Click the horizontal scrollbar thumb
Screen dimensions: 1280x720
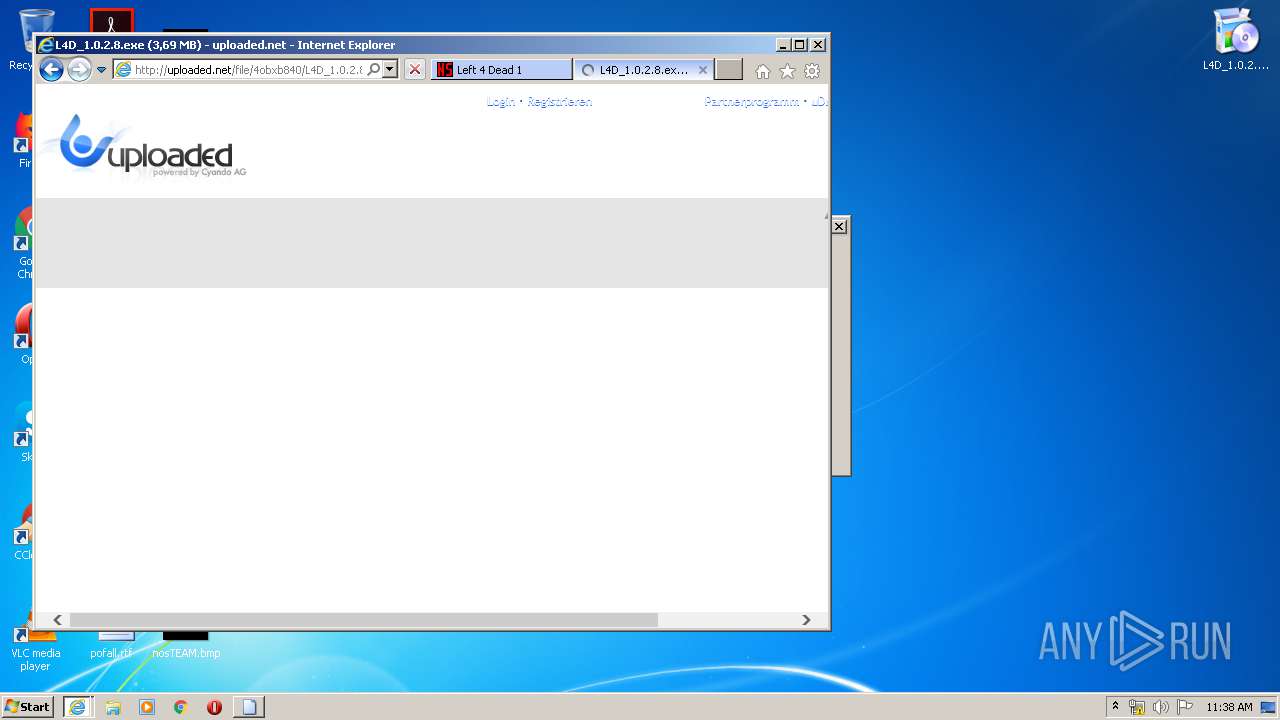[x=364, y=620]
